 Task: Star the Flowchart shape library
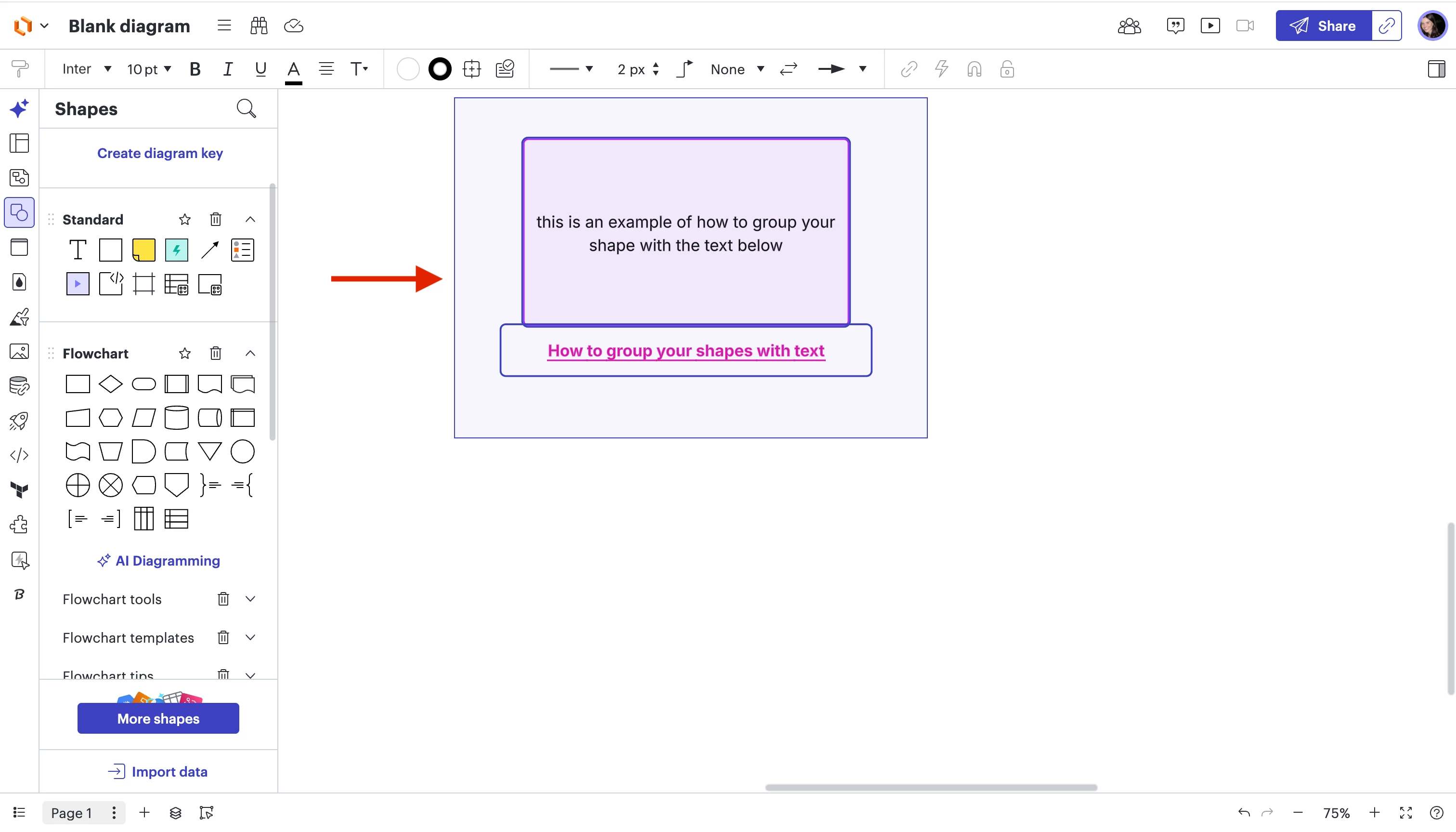pos(184,354)
